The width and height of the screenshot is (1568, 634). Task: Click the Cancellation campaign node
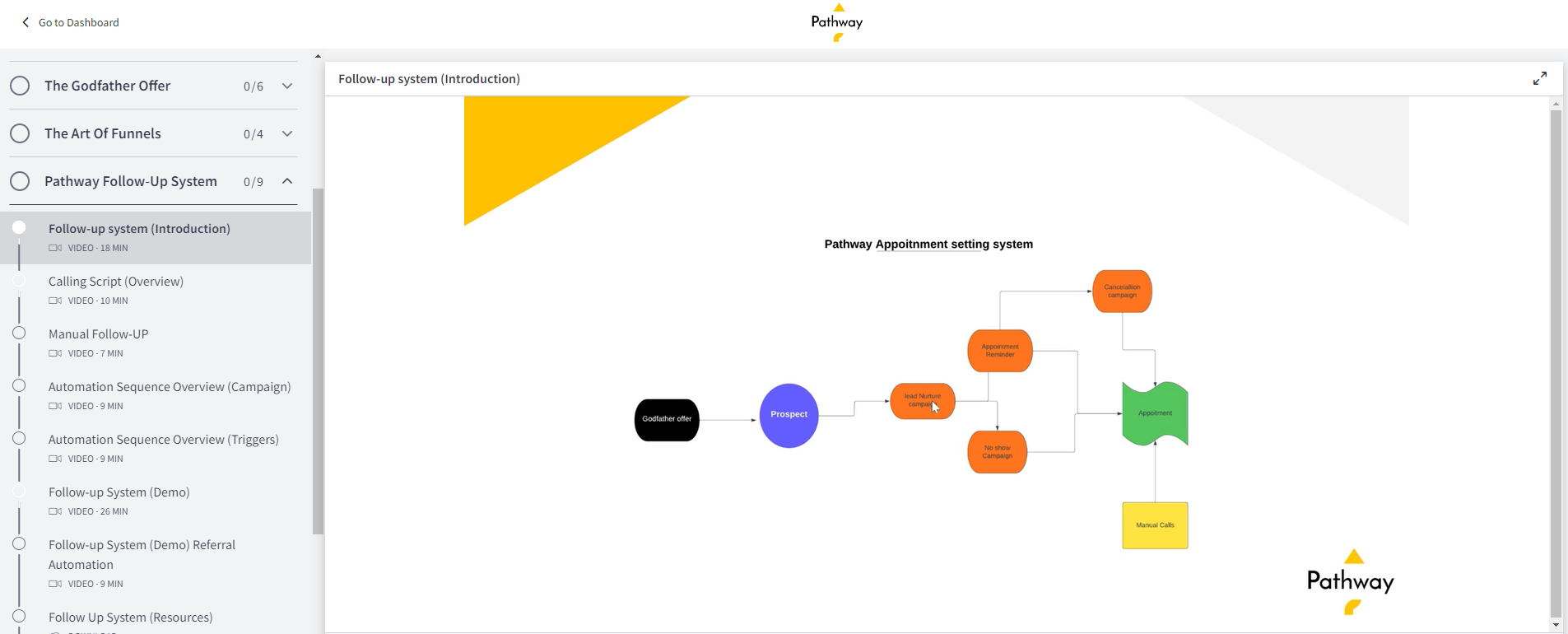point(1122,291)
